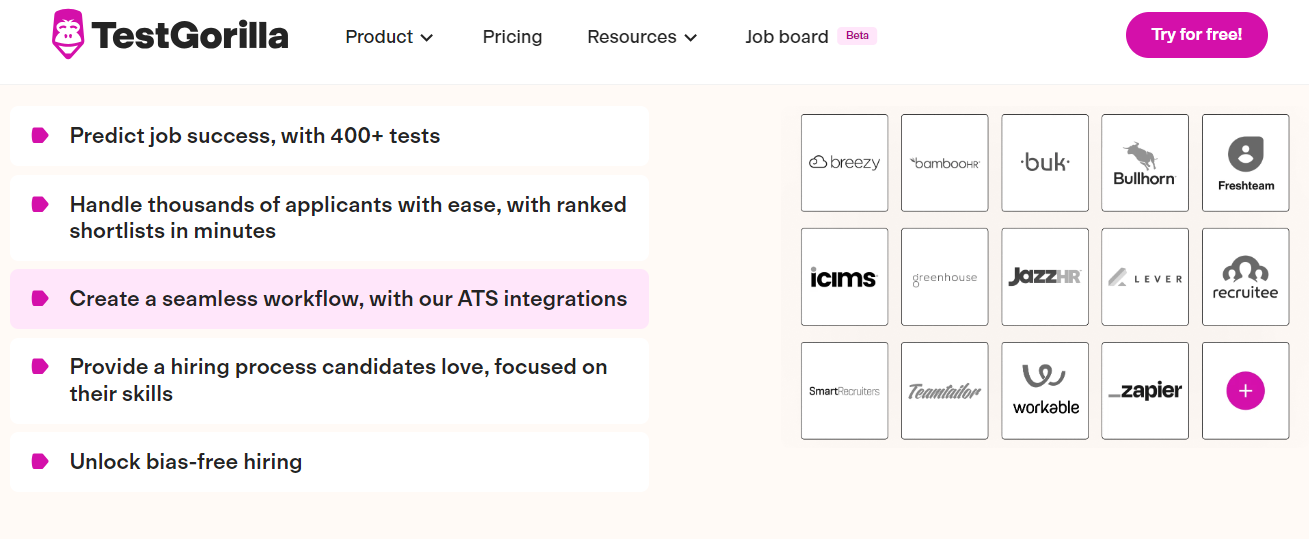The width and height of the screenshot is (1309, 539).
Task: Open the recruitee integration tile
Action: click(x=1245, y=277)
